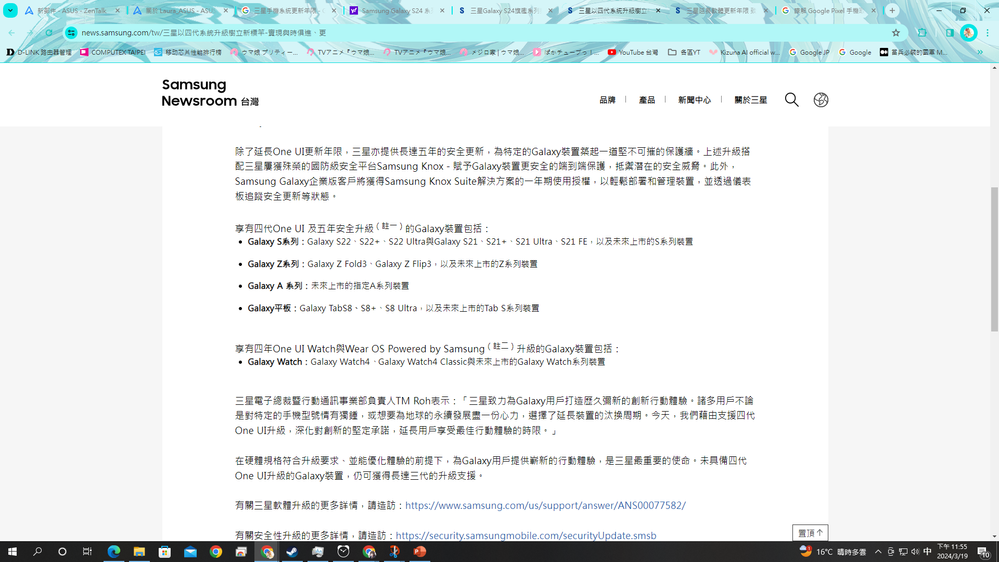The width and height of the screenshot is (999, 562).
Task: Switch to the Samsung Galaxy S24 Yahoo tab
Action: [x=396, y=11]
